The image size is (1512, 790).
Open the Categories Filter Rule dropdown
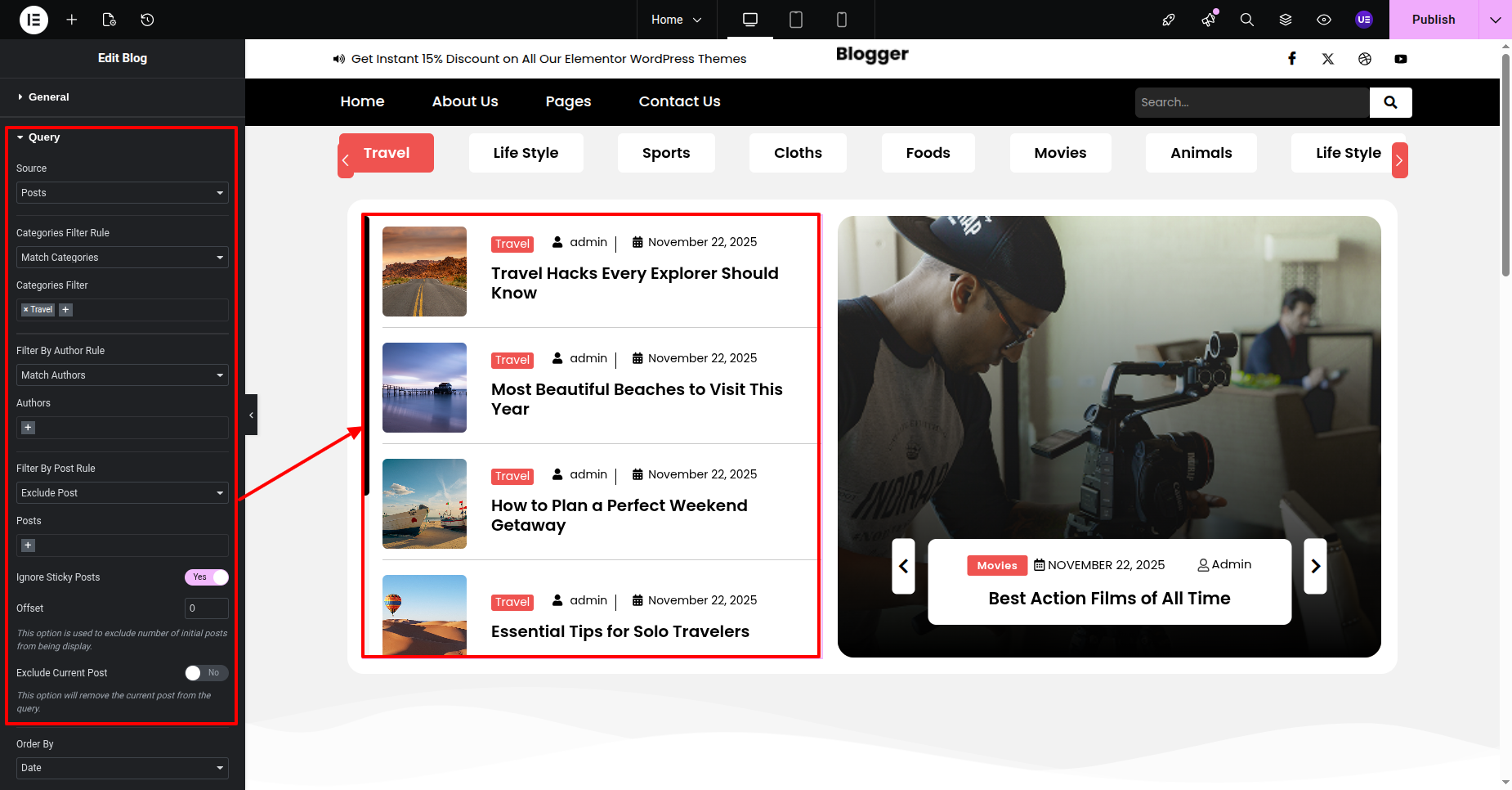tap(122, 258)
